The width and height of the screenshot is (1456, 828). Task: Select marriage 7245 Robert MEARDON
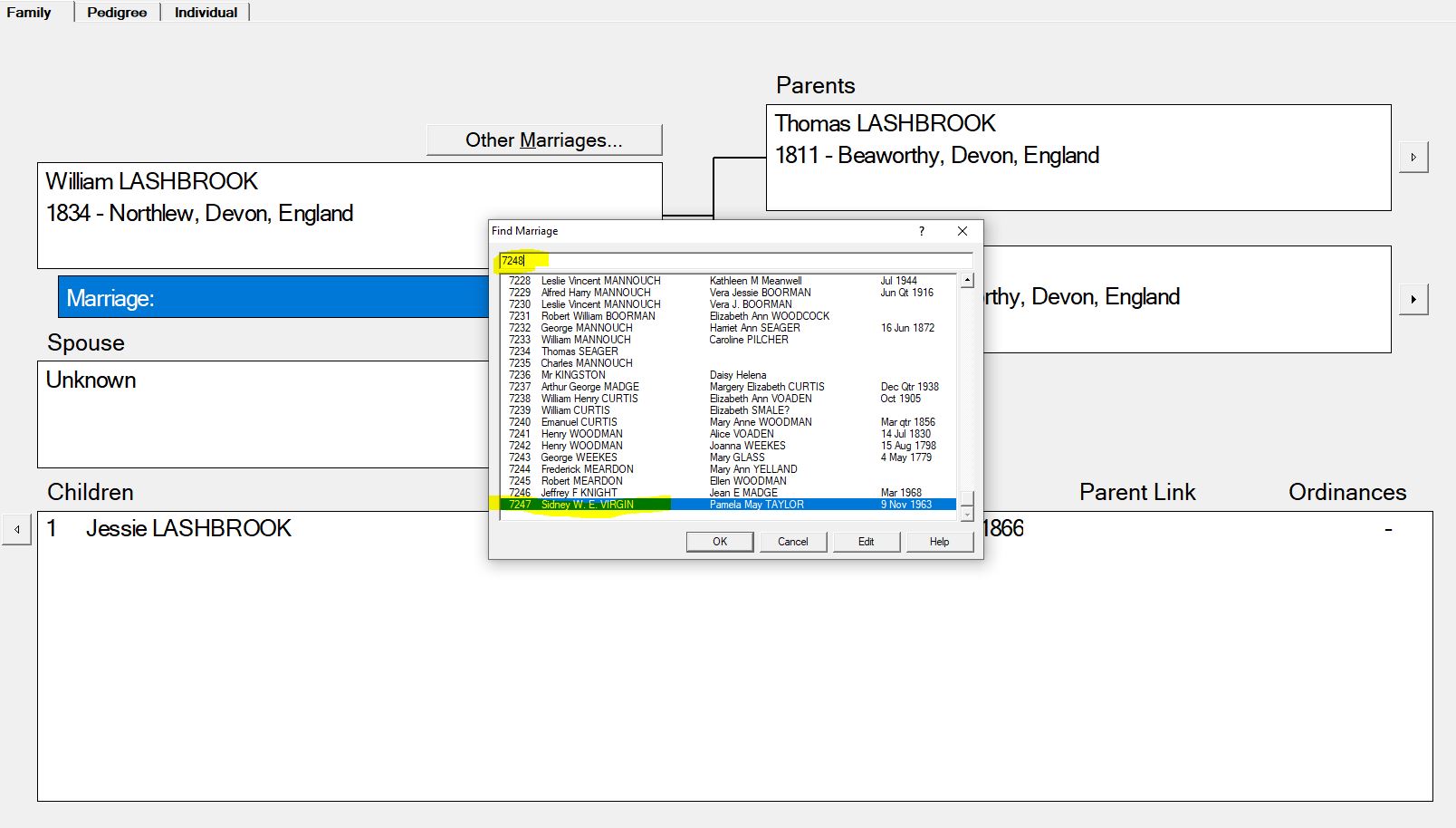tap(728, 481)
